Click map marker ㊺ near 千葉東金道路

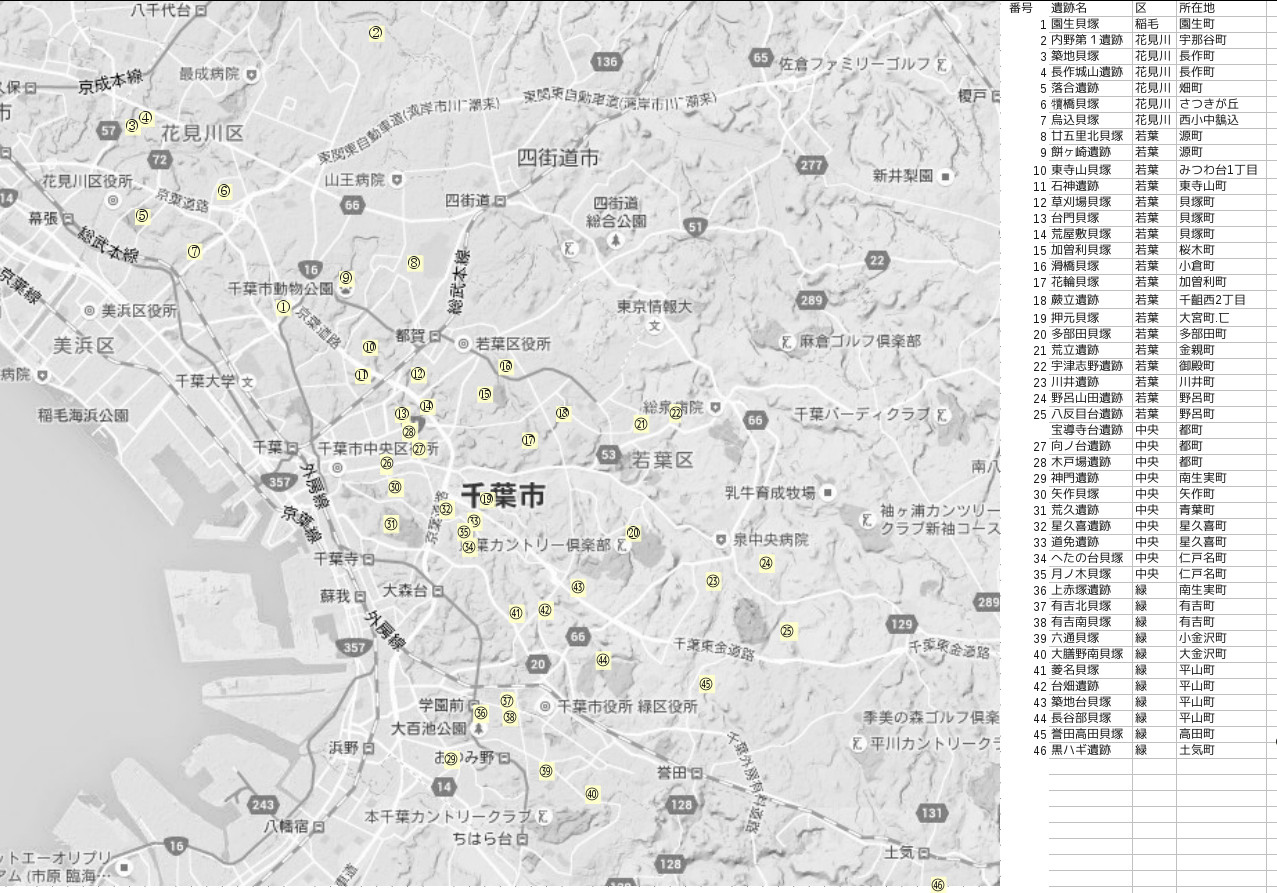pos(706,685)
